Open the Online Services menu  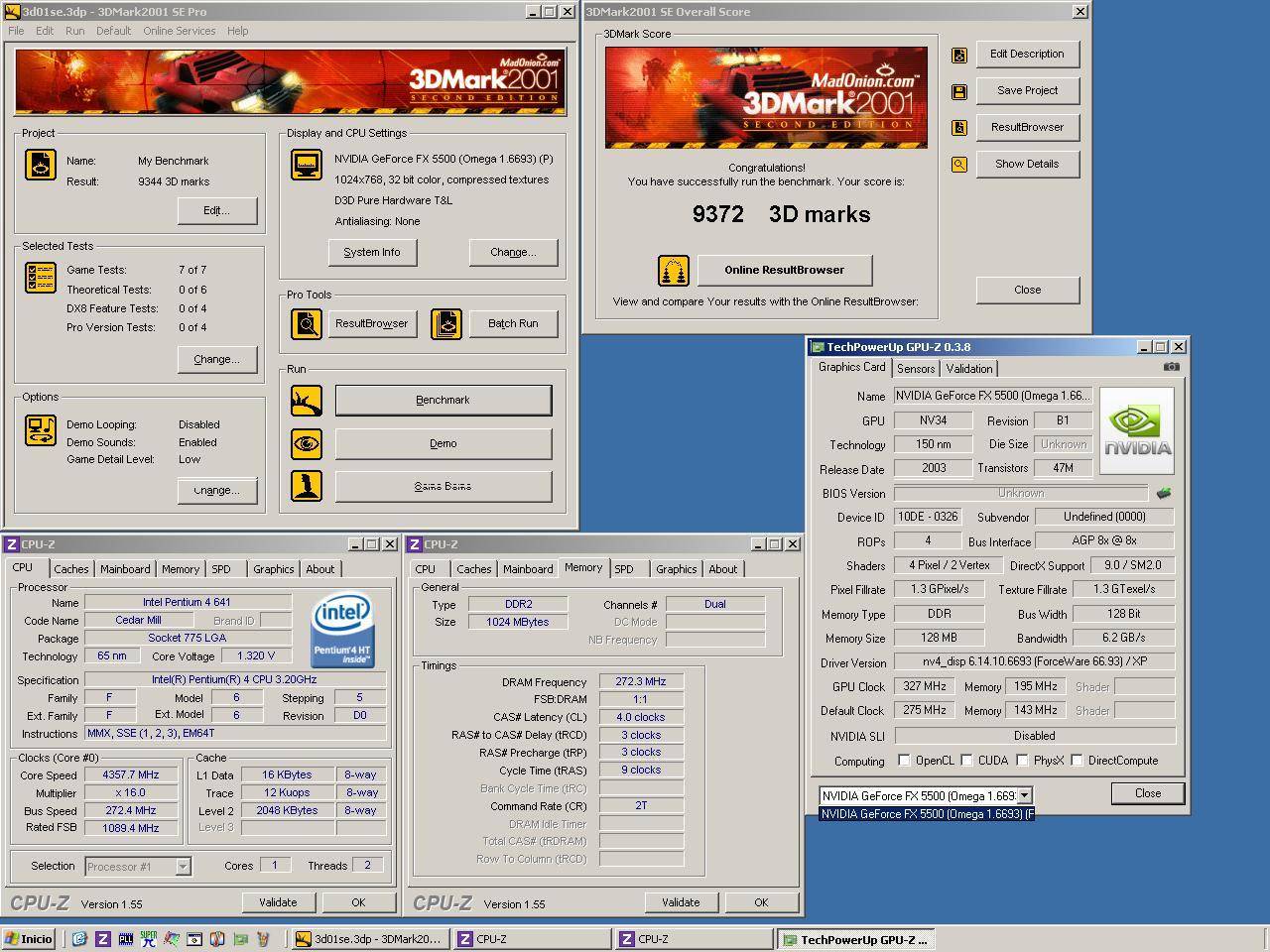click(179, 31)
